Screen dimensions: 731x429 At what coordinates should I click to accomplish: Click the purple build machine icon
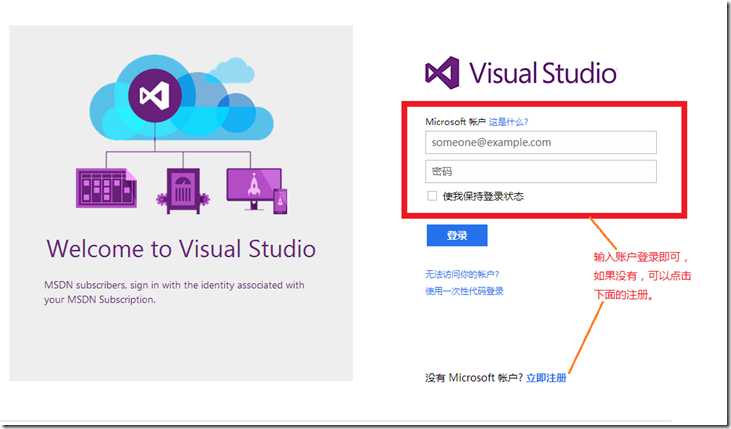(183, 191)
